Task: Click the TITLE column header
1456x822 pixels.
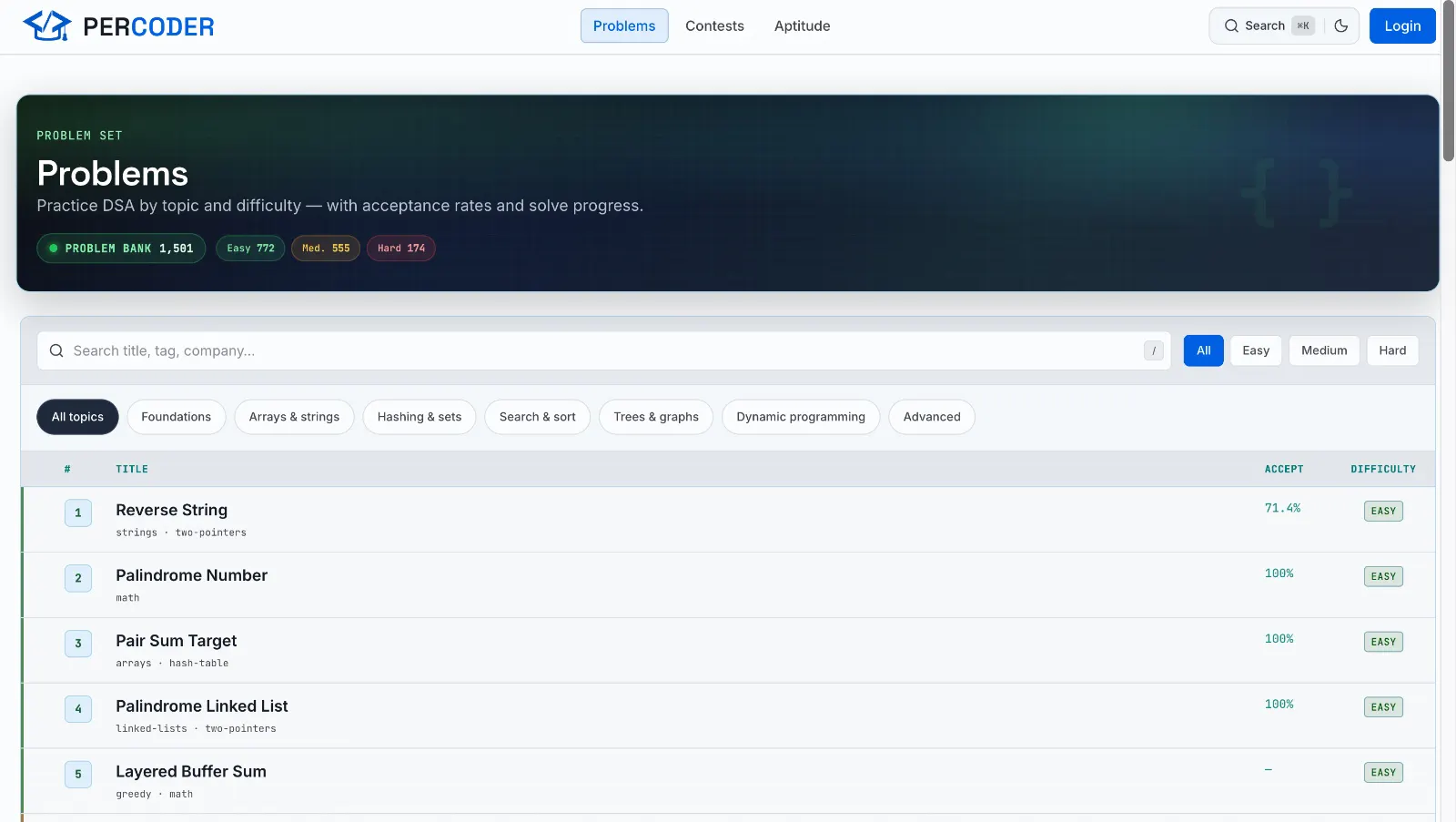Action: (132, 470)
